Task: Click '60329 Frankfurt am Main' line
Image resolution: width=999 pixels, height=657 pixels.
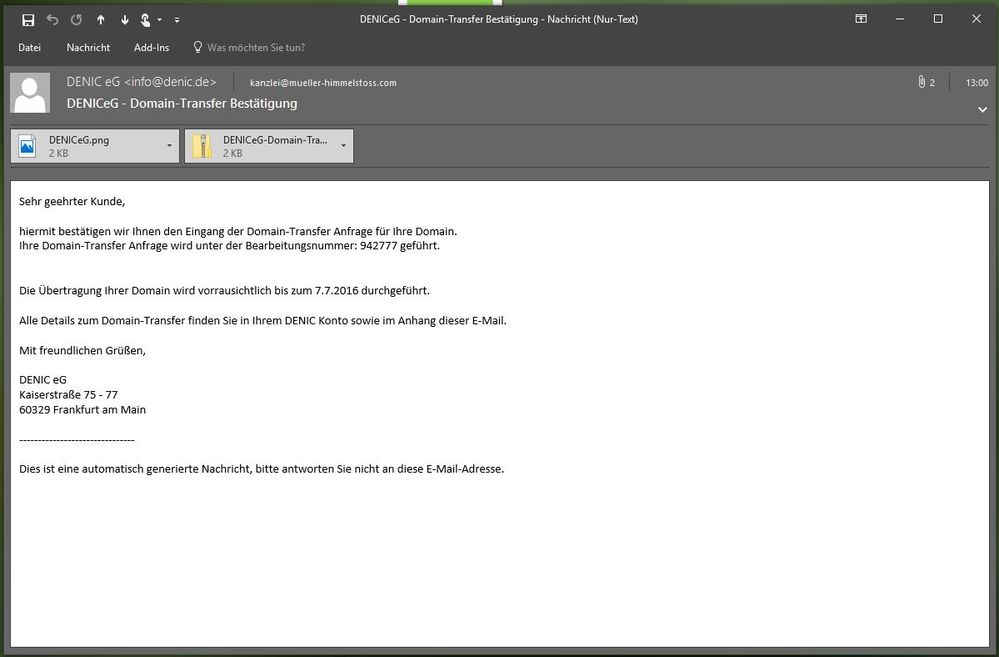Action: (82, 410)
